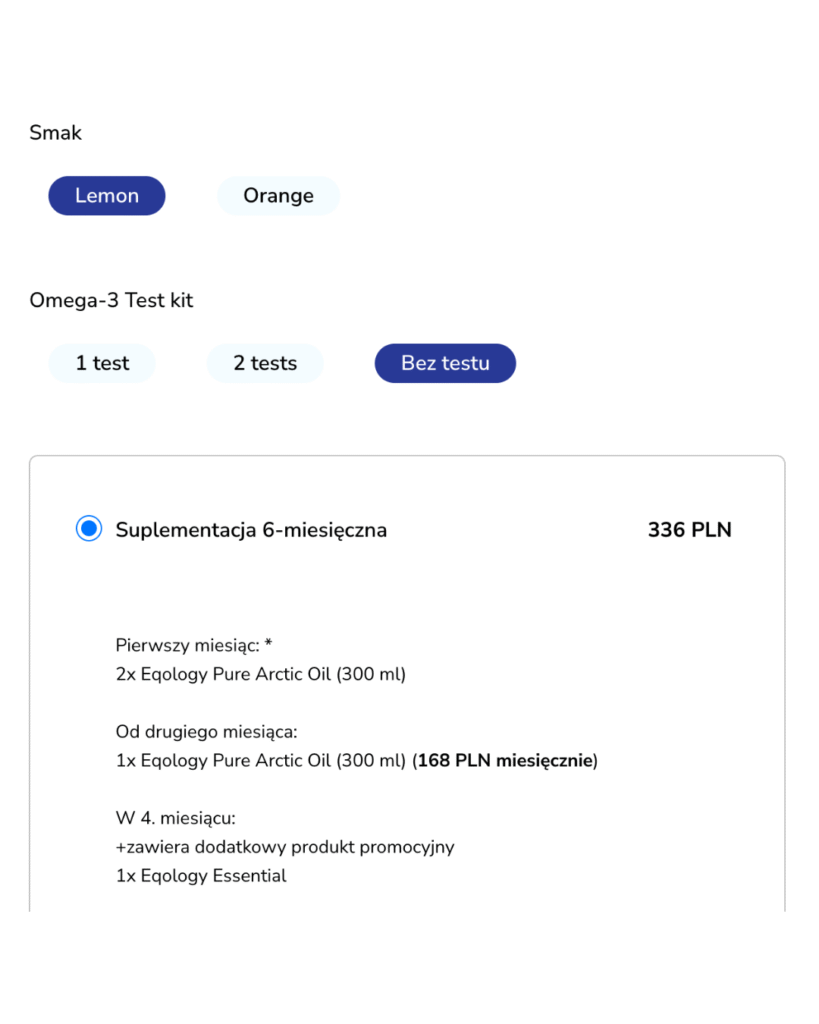Click the asterisk after Pierwszy miesiąc
The height and width of the screenshot is (1024, 819).
(x=268, y=644)
